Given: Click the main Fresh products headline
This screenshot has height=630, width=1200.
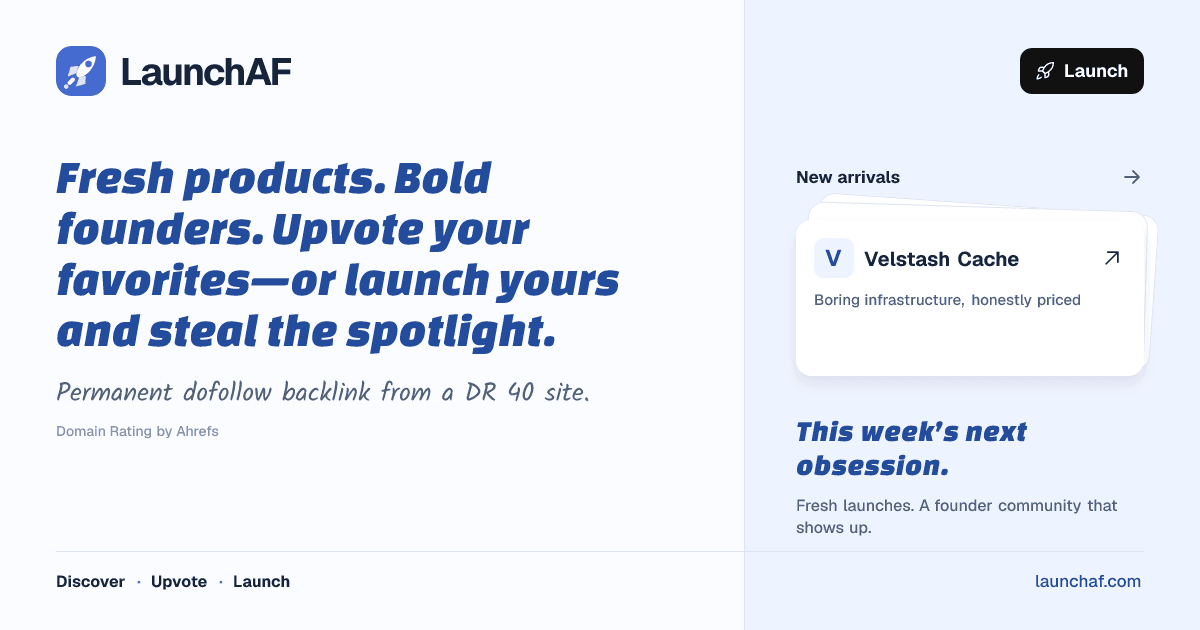Looking at the screenshot, I should pyautogui.click(x=338, y=255).
